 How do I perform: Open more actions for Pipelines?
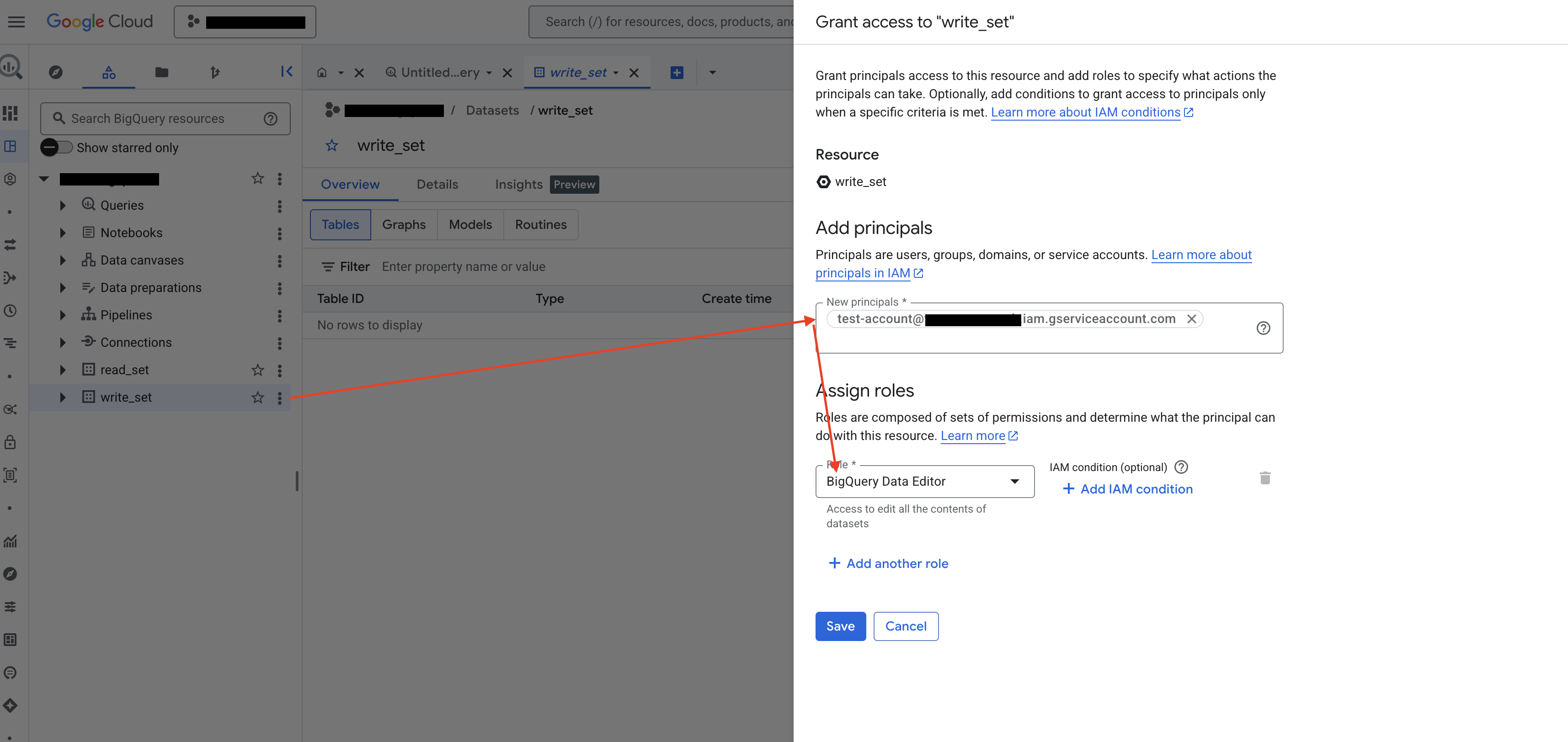pos(279,316)
